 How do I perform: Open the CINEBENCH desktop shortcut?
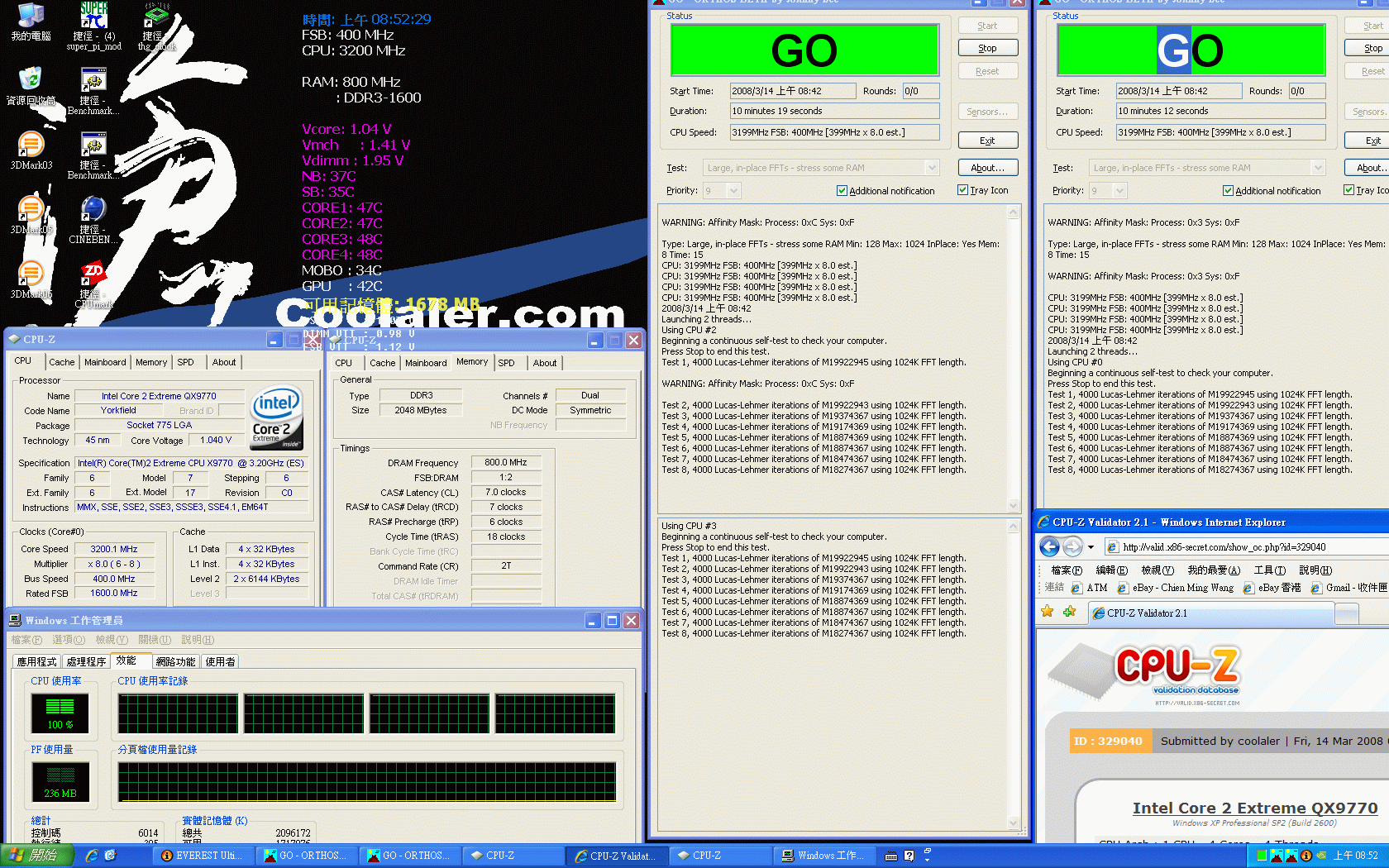point(93,220)
